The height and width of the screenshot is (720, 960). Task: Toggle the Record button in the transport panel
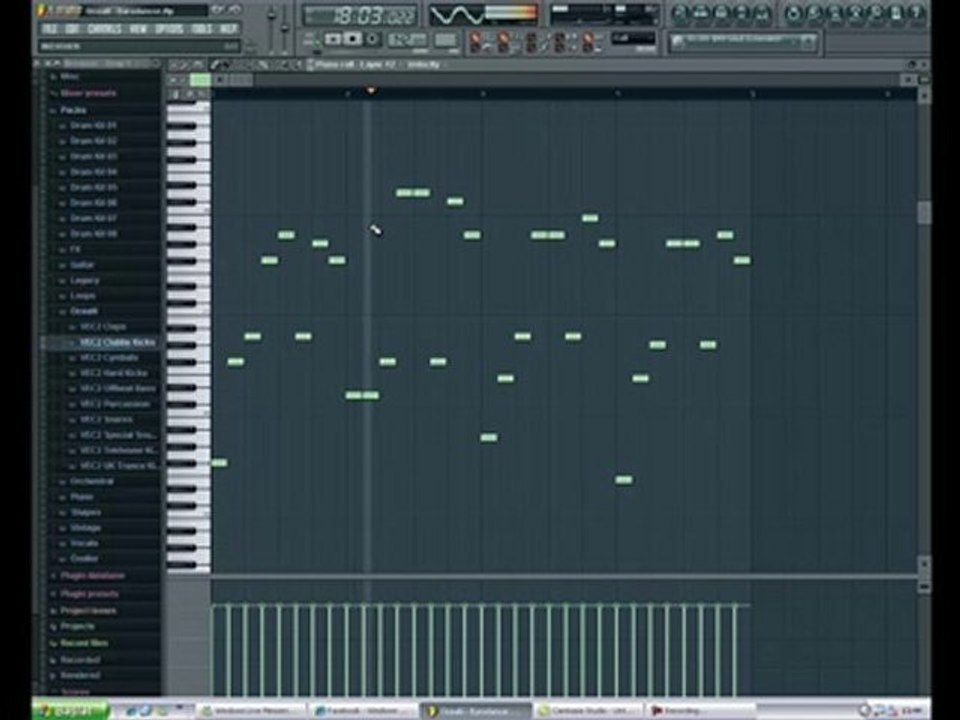click(x=372, y=39)
